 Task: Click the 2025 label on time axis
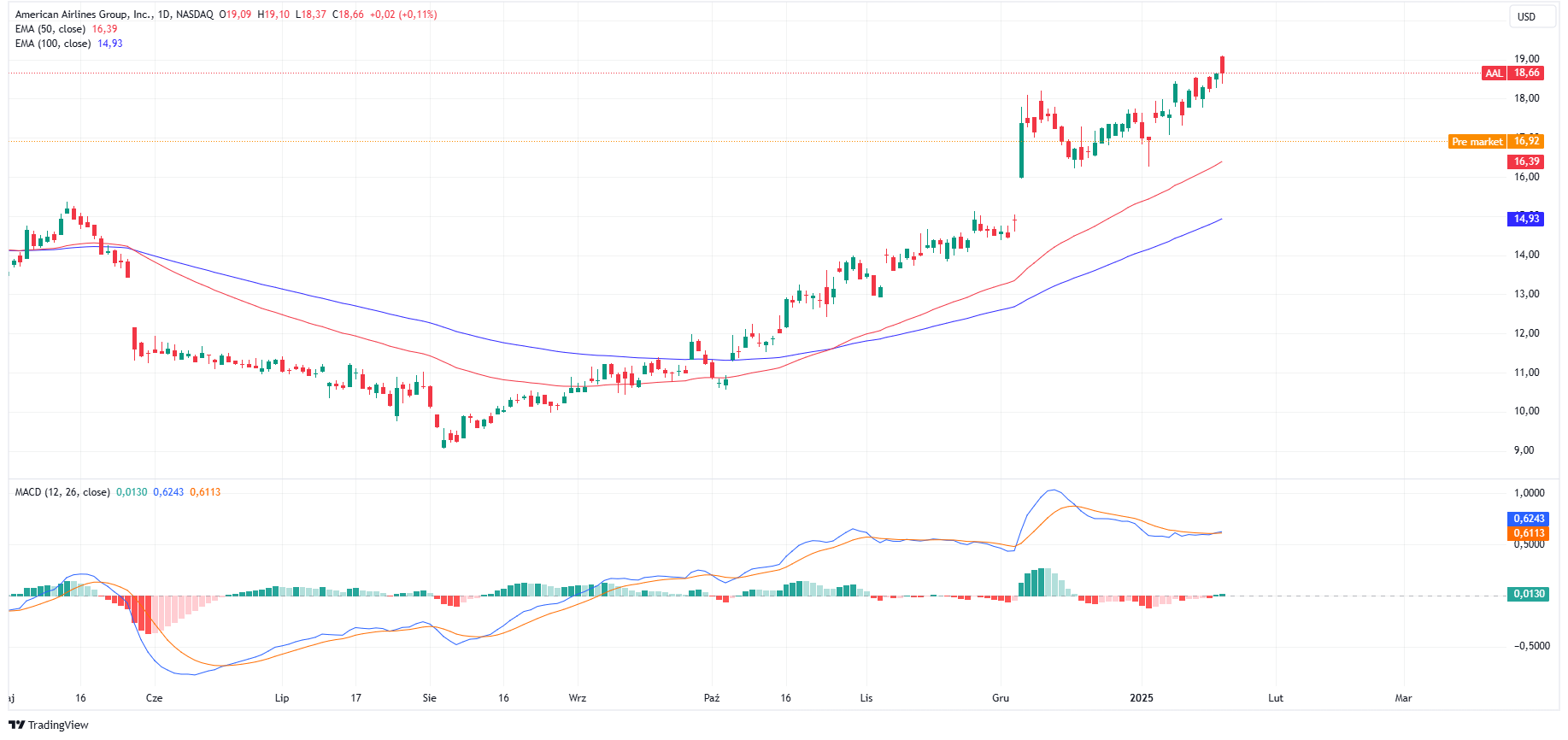coord(1142,698)
